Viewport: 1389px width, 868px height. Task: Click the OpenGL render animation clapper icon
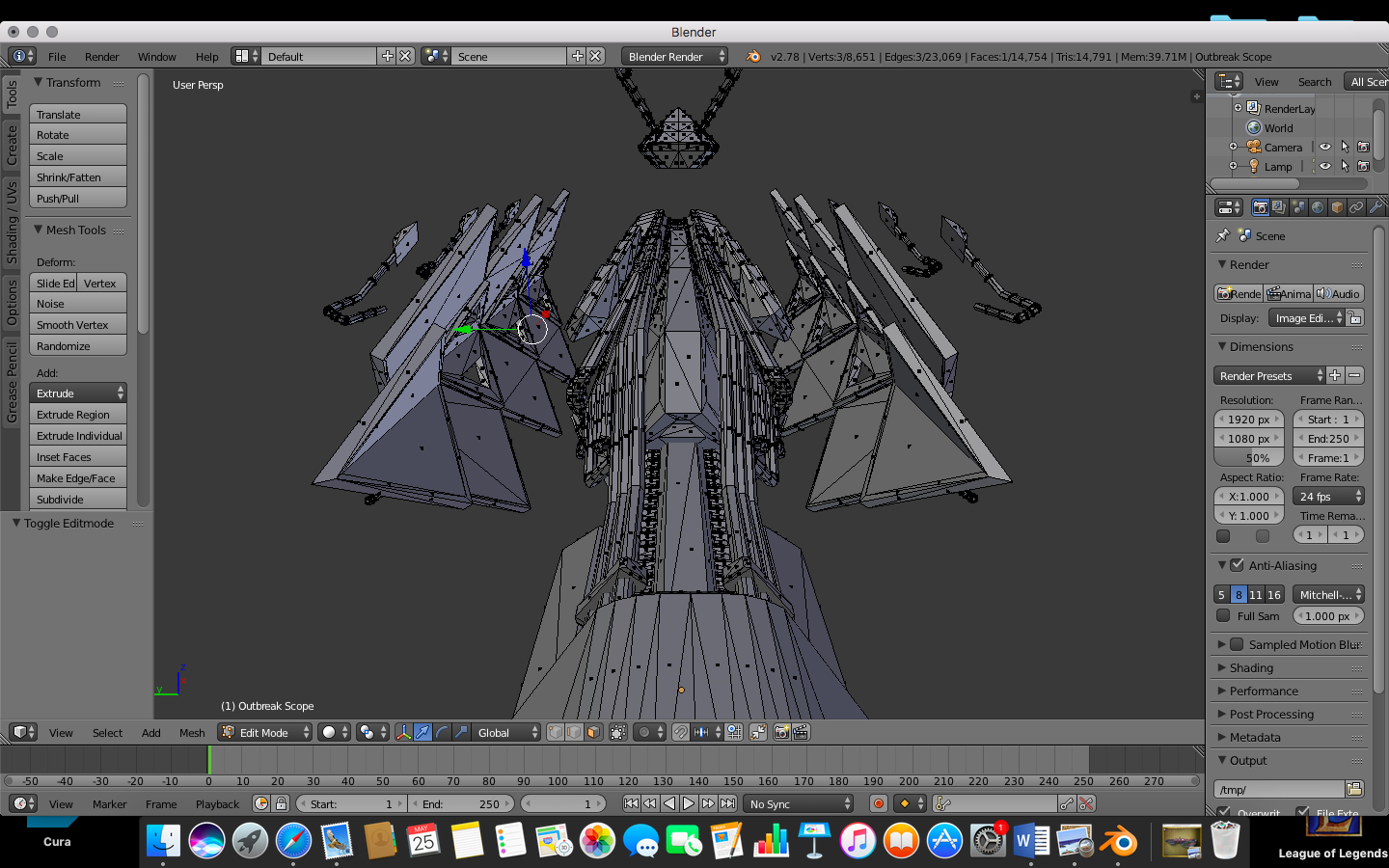click(801, 732)
